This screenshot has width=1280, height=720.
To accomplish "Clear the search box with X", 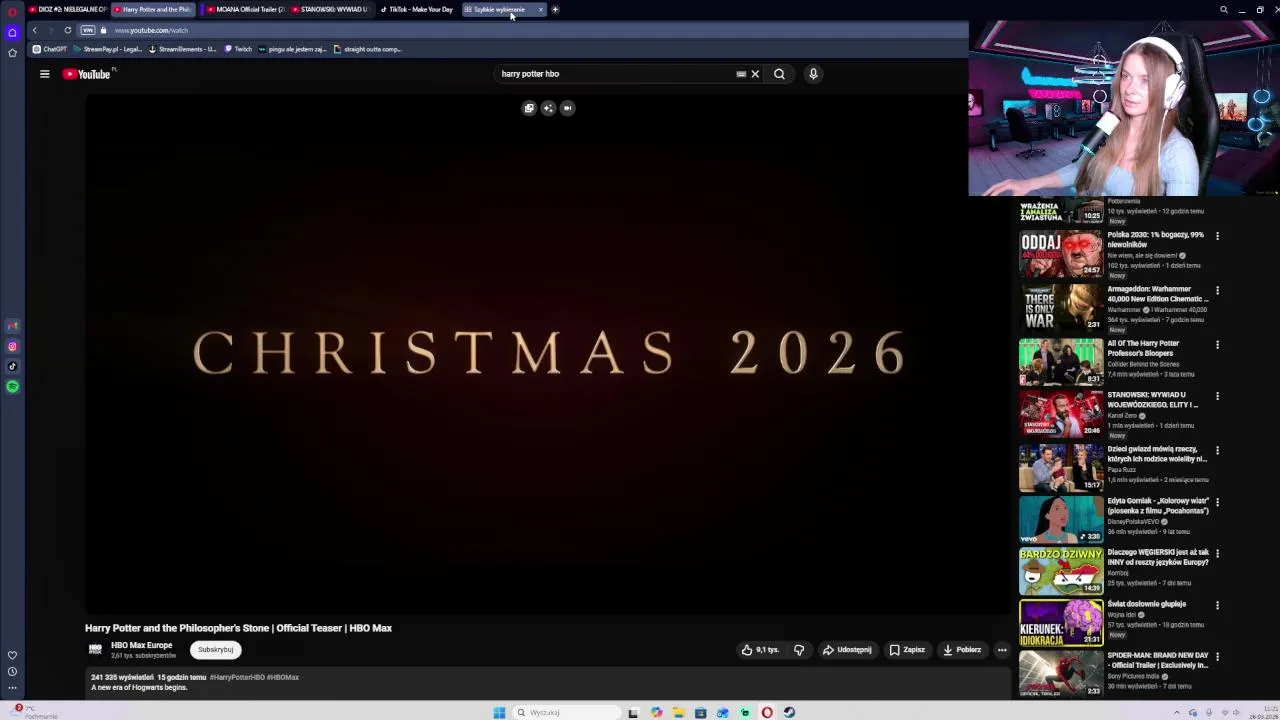I will tap(755, 74).
